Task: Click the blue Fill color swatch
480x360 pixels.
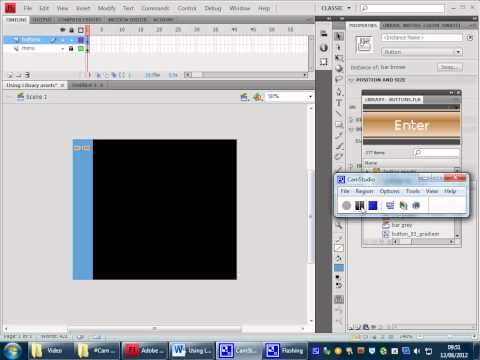Action: (x=339, y=268)
